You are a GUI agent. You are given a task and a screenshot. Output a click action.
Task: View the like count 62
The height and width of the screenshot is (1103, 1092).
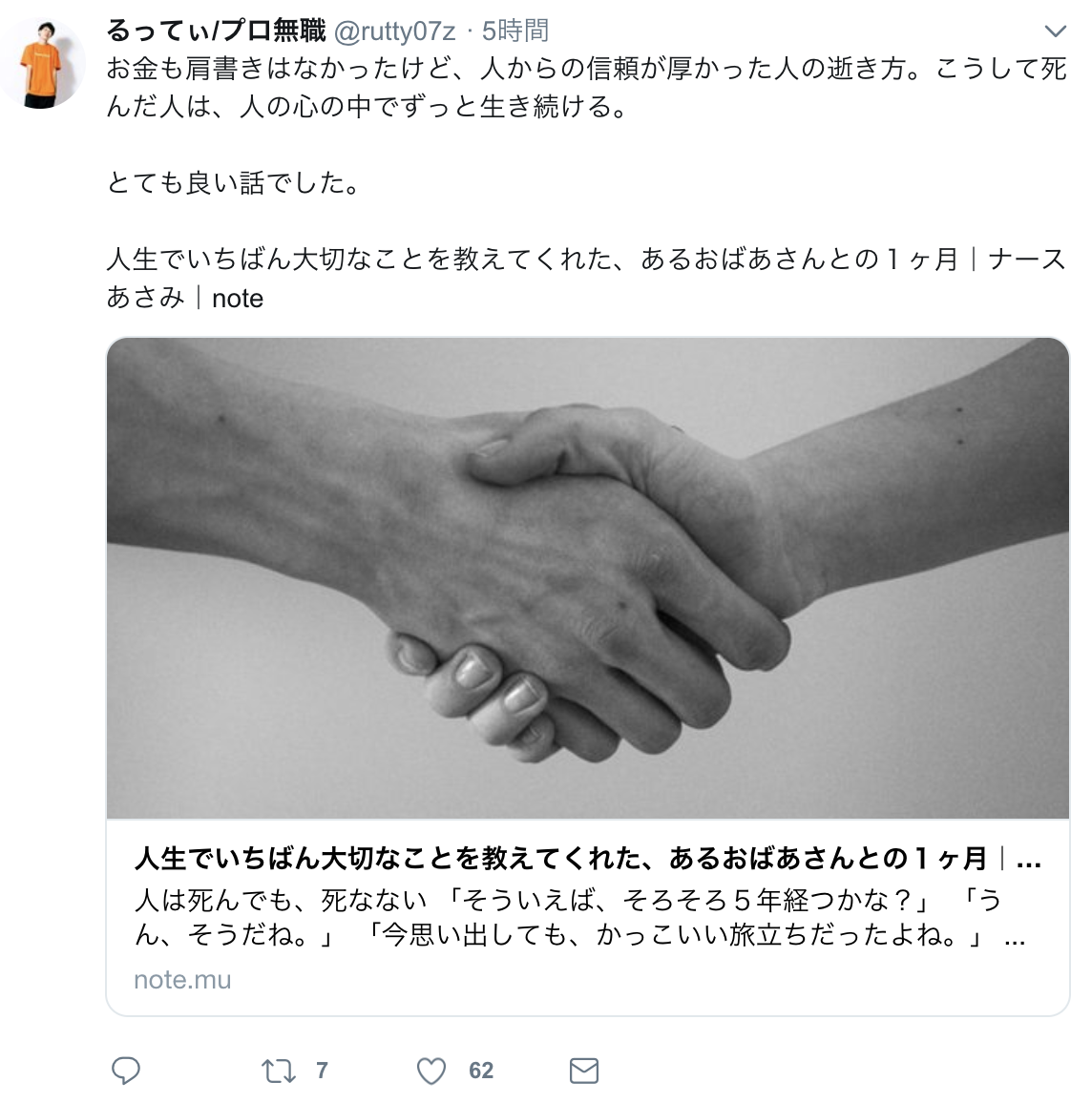coord(481,1071)
